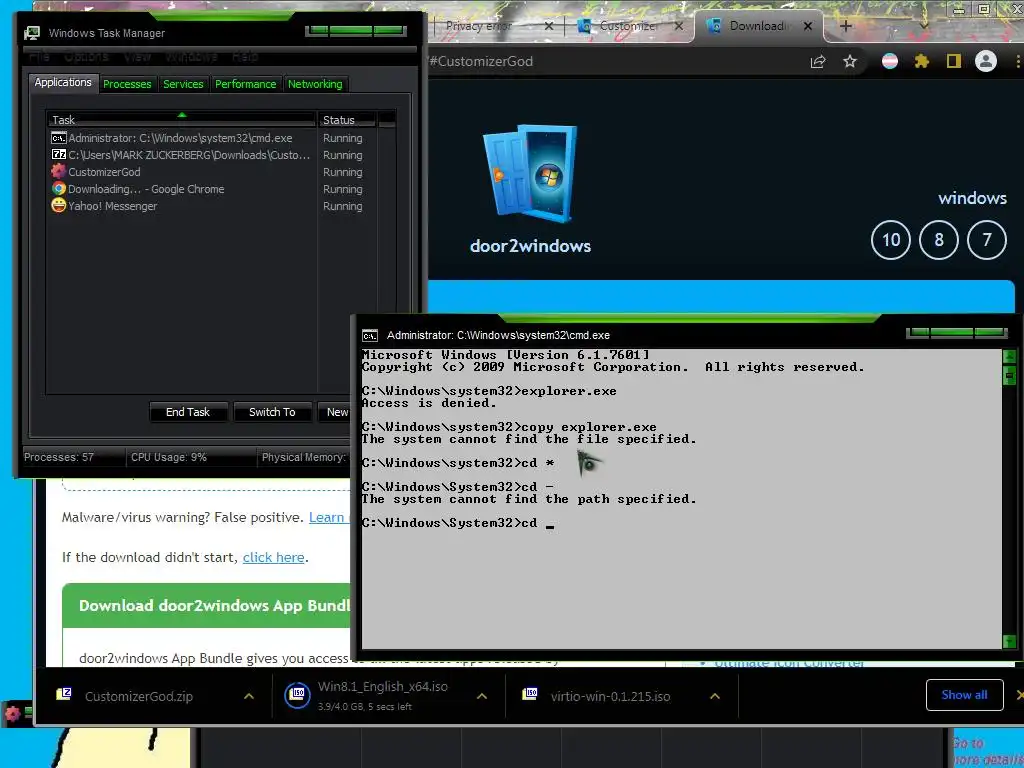The height and width of the screenshot is (768, 1024).
Task: Expand CustomizerGod.zip download options chevron
Action: click(x=249, y=696)
